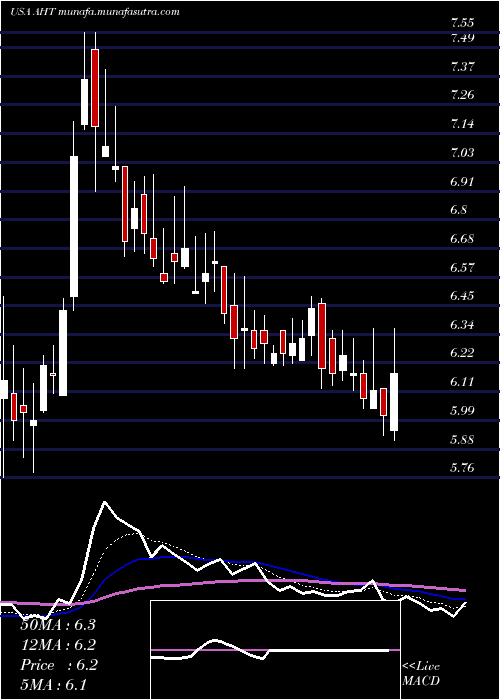
Task: Click the 7.14 price axis label
Action: coord(462,124)
